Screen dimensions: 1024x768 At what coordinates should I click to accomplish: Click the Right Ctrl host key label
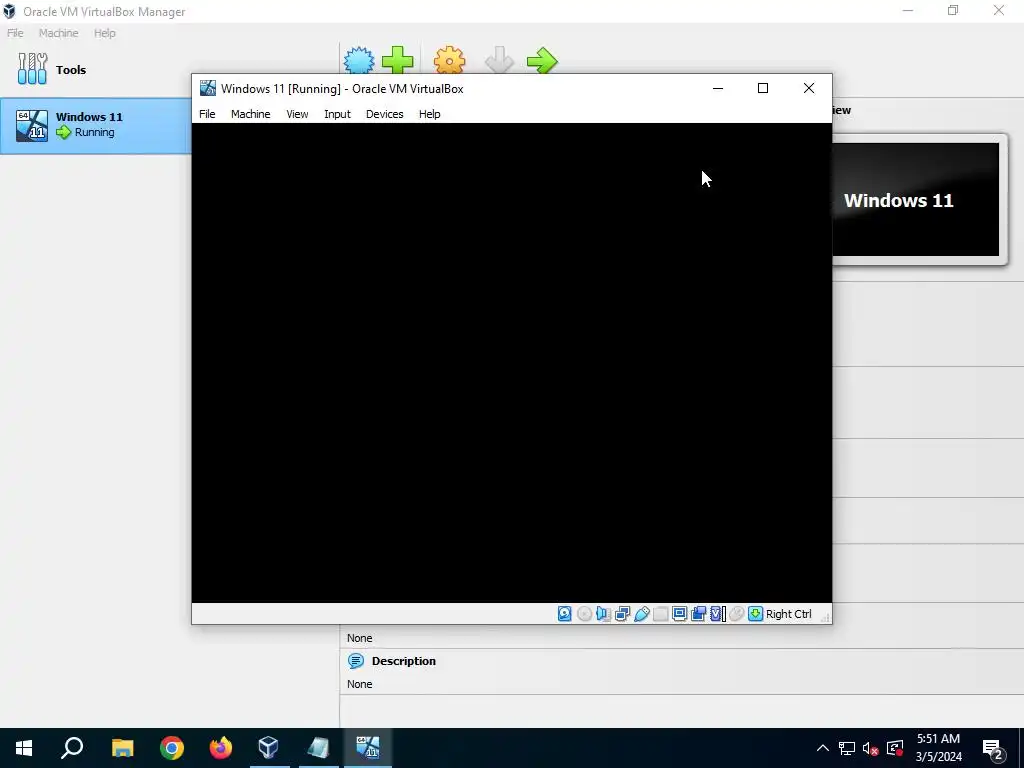click(789, 614)
